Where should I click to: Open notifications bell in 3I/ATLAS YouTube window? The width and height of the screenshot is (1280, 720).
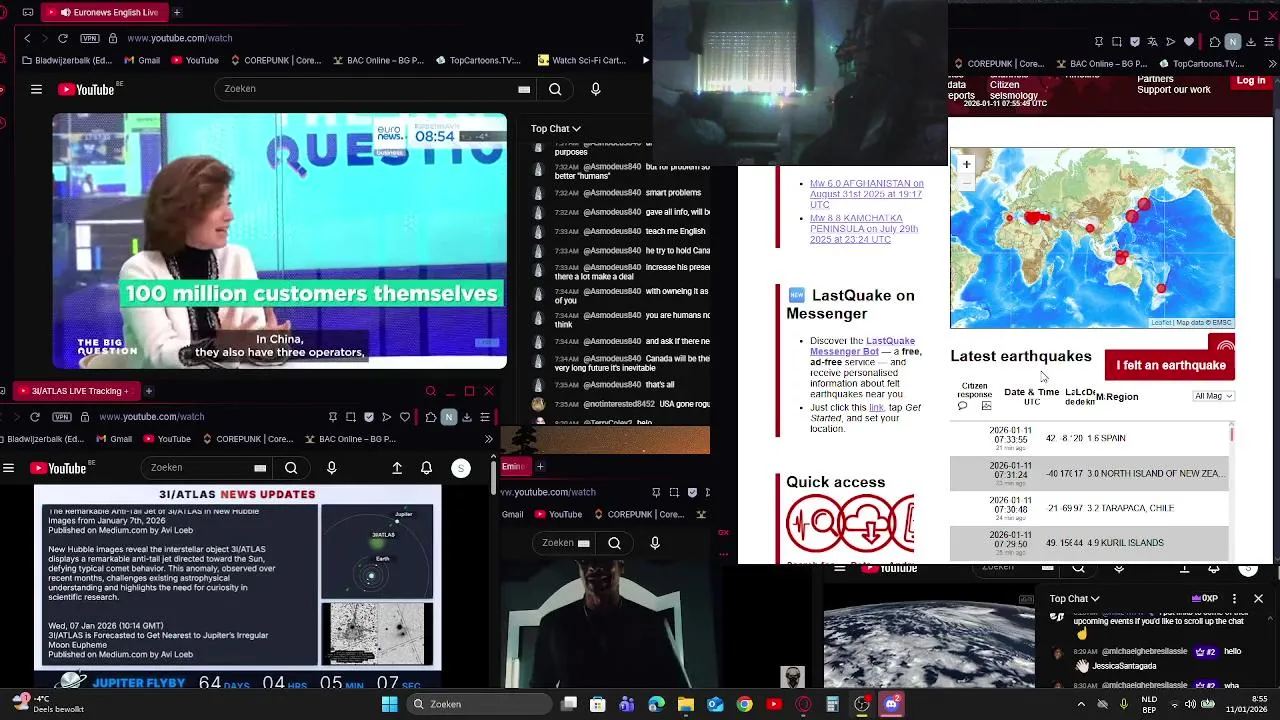click(x=426, y=468)
